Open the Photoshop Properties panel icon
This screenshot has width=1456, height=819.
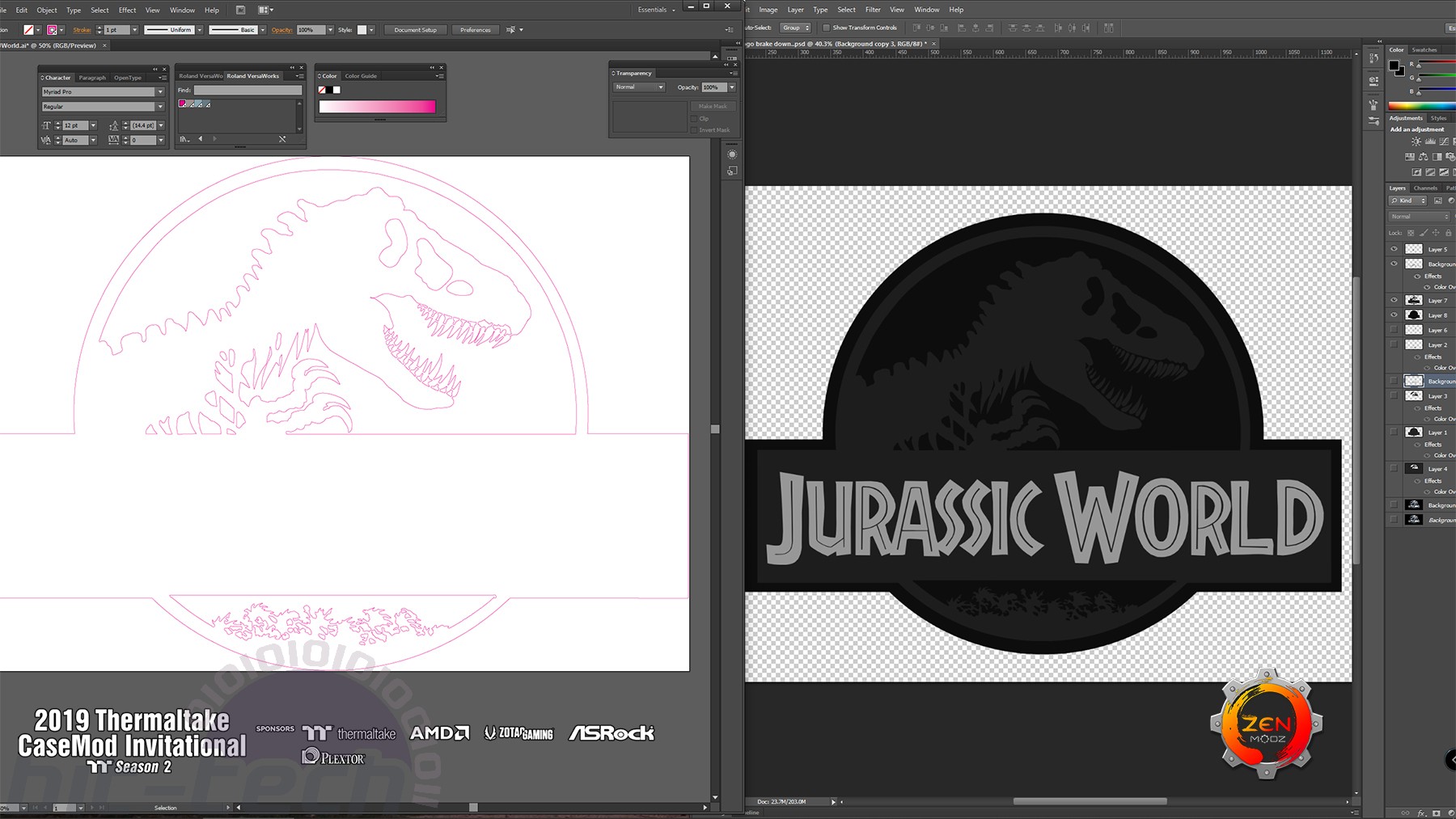pos(1373,81)
